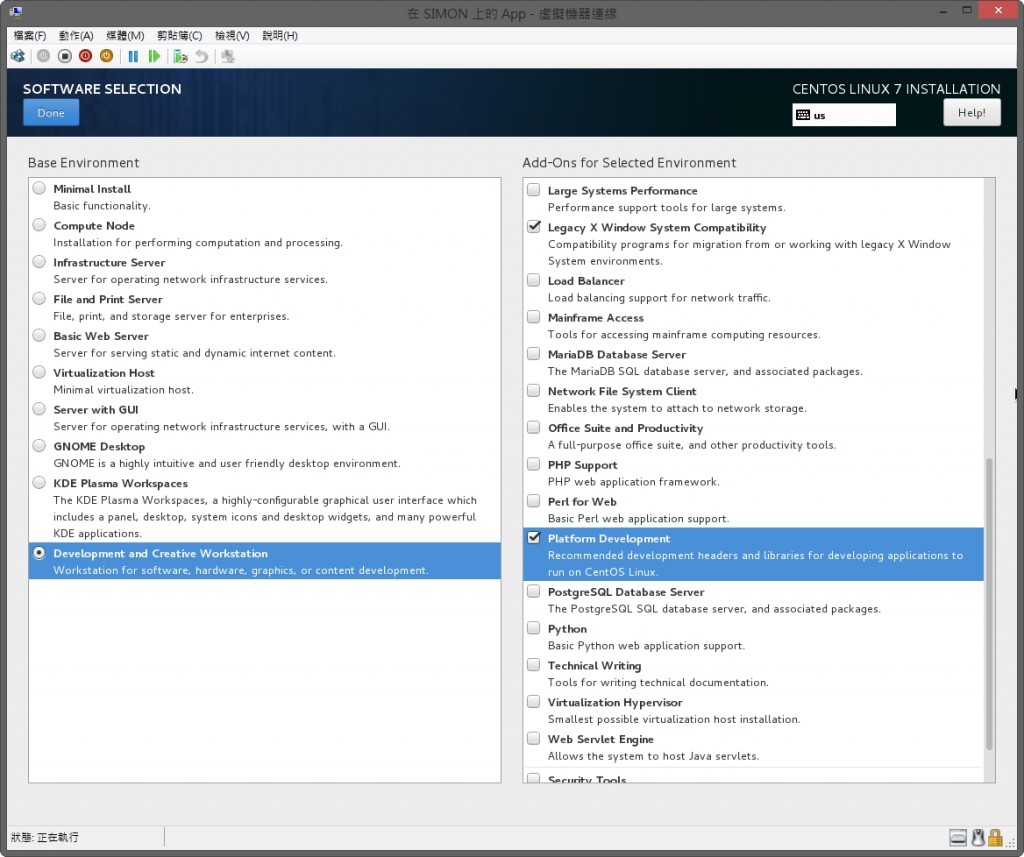
Task: Click the Revert undo-arrow icon
Action: click(x=202, y=56)
